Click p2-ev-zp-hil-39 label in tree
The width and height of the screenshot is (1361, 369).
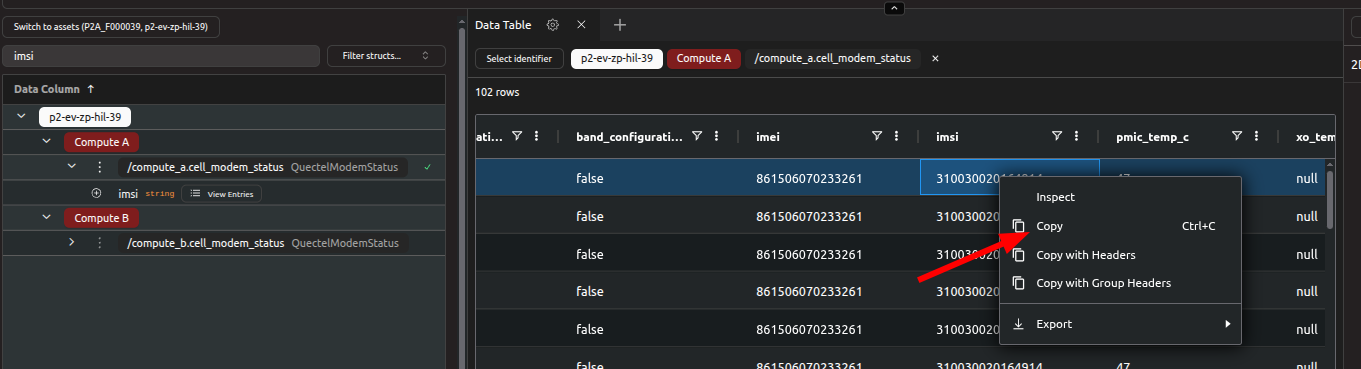pyautogui.click(x=86, y=117)
